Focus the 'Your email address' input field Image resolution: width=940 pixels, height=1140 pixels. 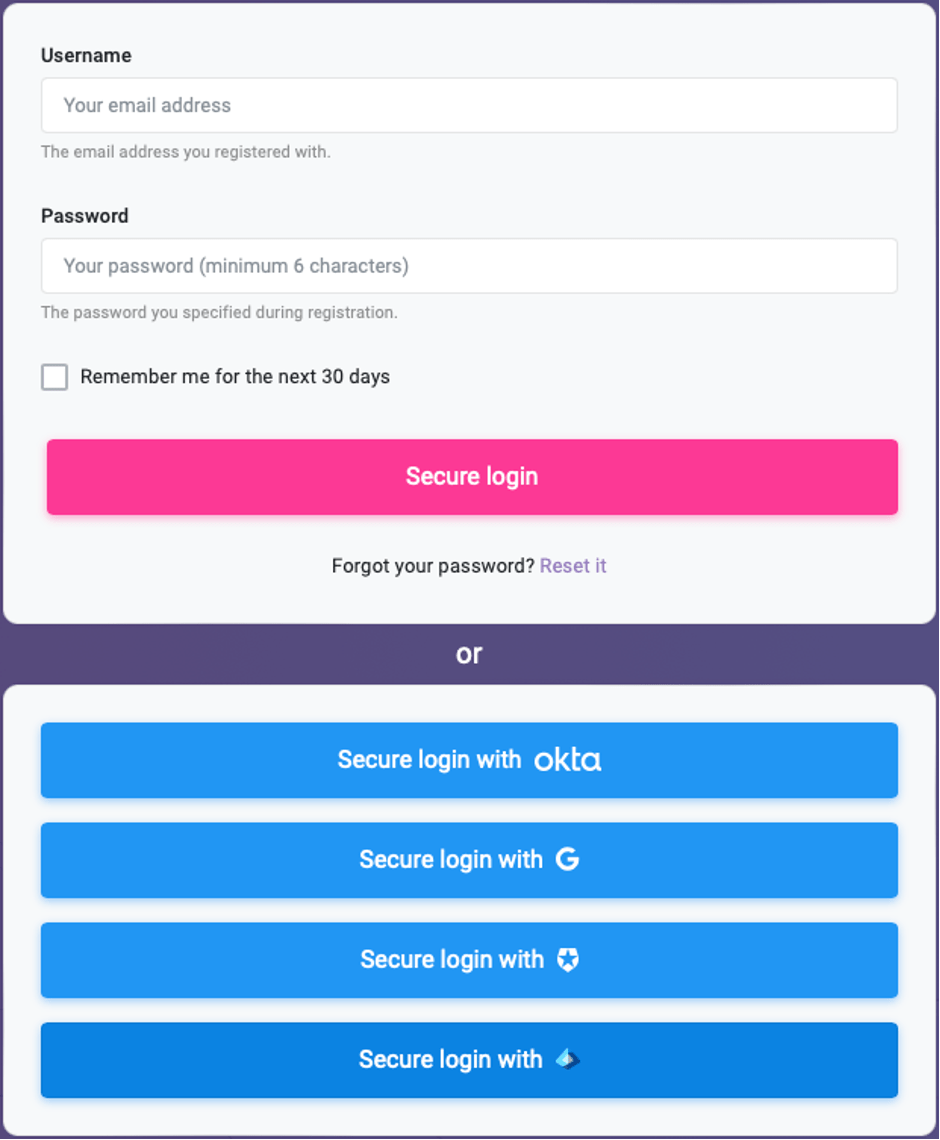[x=469, y=105]
